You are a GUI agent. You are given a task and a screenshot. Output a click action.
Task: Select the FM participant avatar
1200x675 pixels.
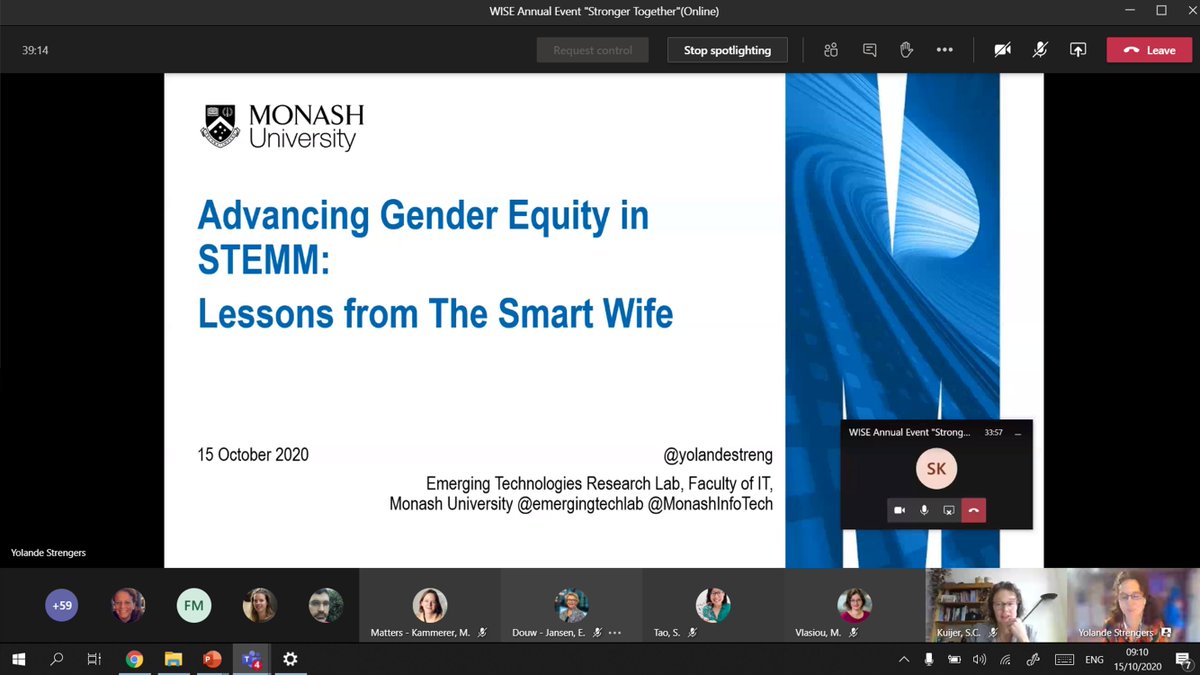pyautogui.click(x=194, y=605)
